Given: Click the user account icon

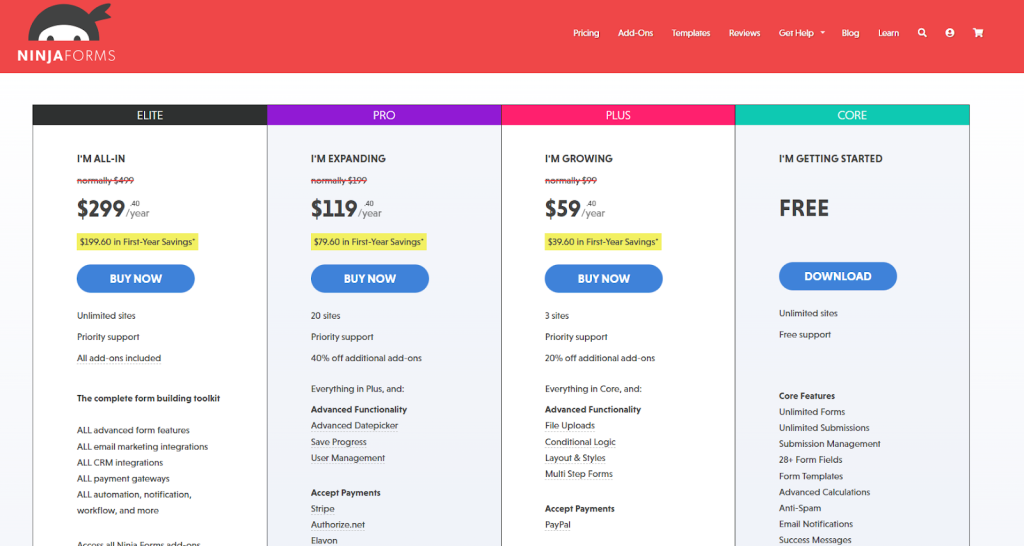Looking at the screenshot, I should pyautogui.click(x=950, y=33).
